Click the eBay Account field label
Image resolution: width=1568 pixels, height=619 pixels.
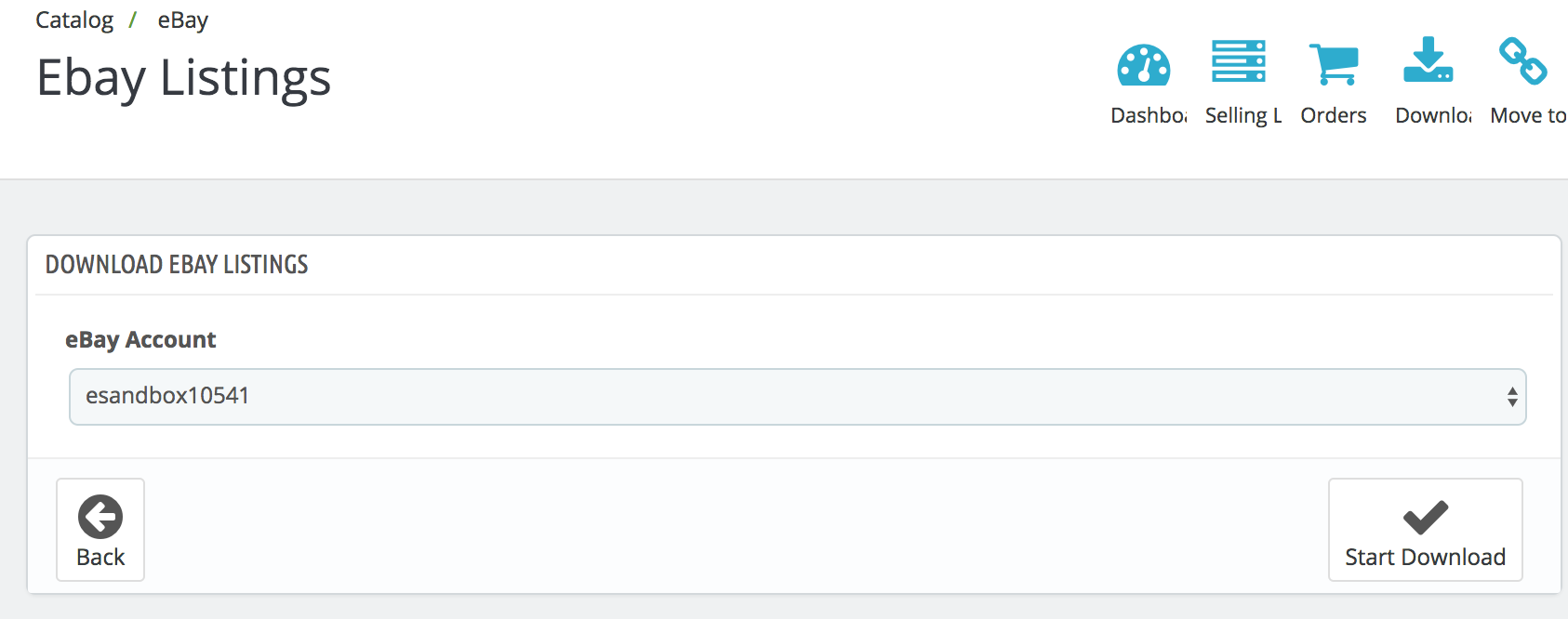coord(140,340)
